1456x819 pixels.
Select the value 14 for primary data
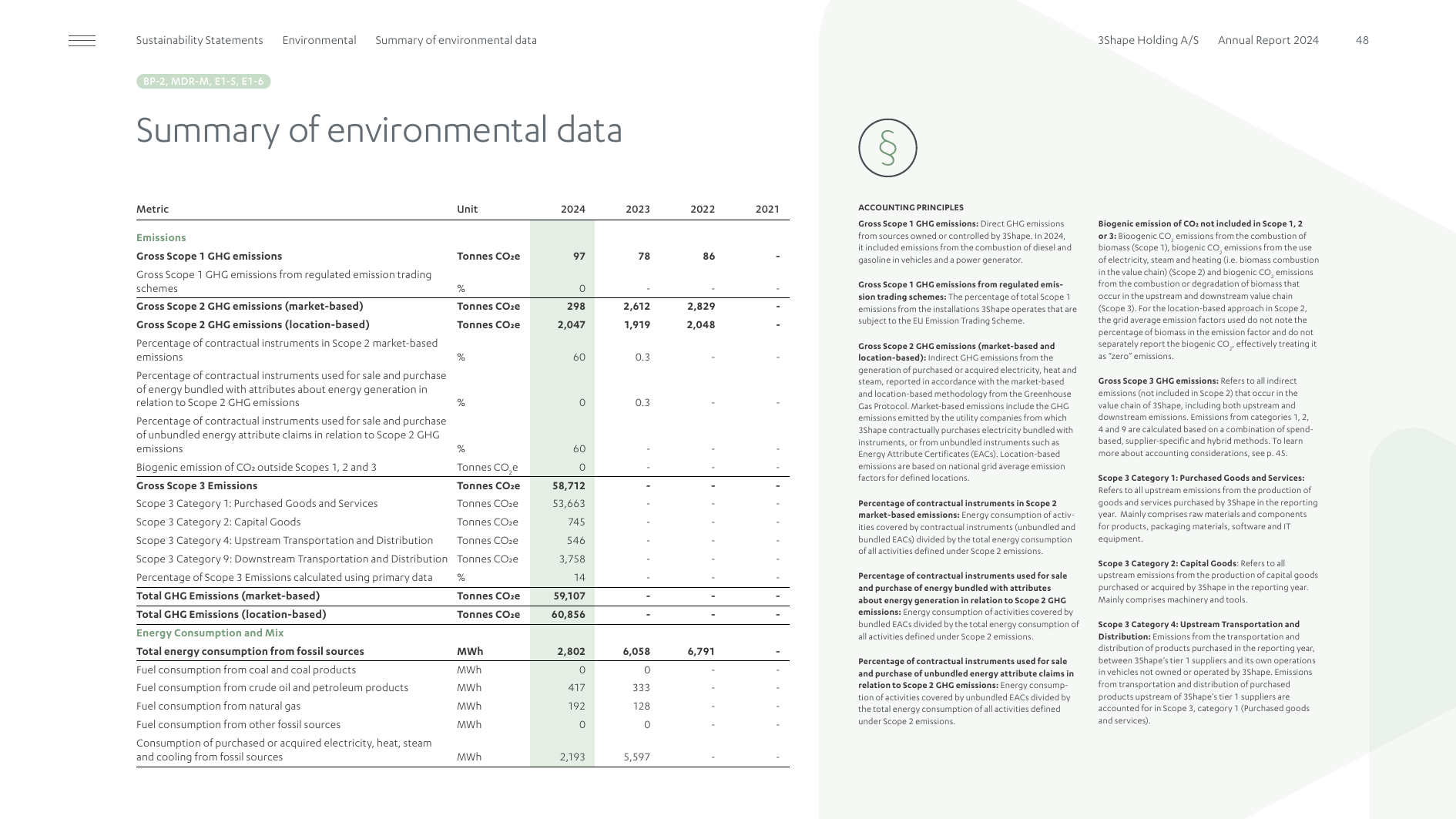click(579, 578)
